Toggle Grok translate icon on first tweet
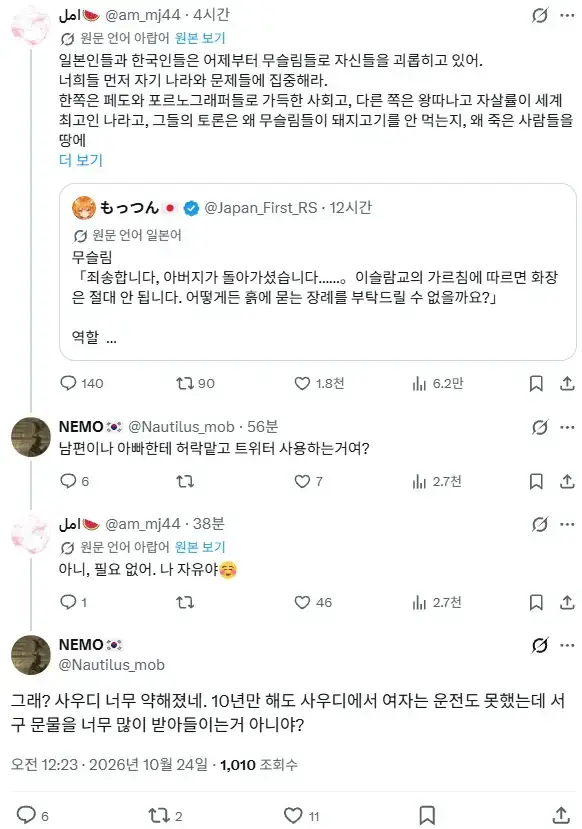The width and height of the screenshot is (582, 829). click(x=539, y=15)
